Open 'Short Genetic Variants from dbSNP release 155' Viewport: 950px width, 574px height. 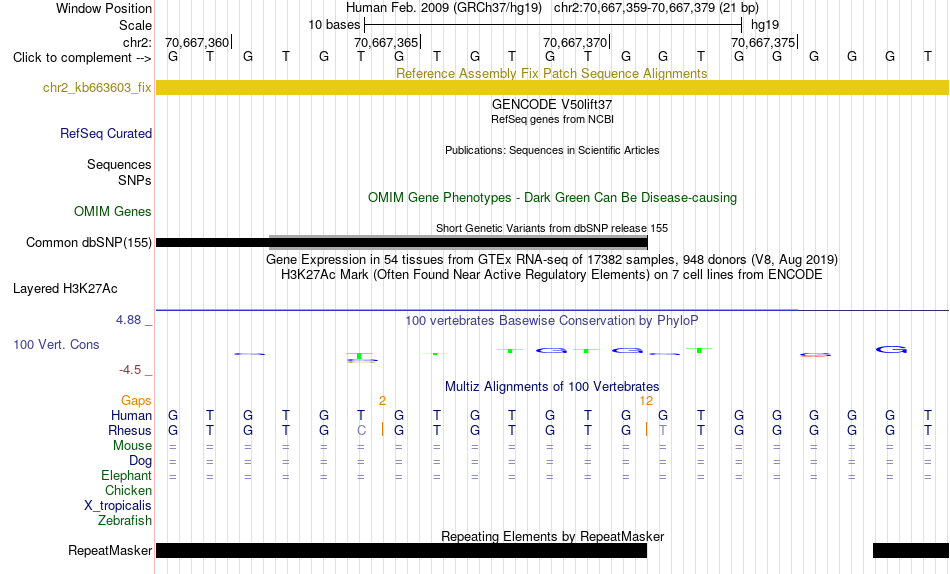[552, 229]
